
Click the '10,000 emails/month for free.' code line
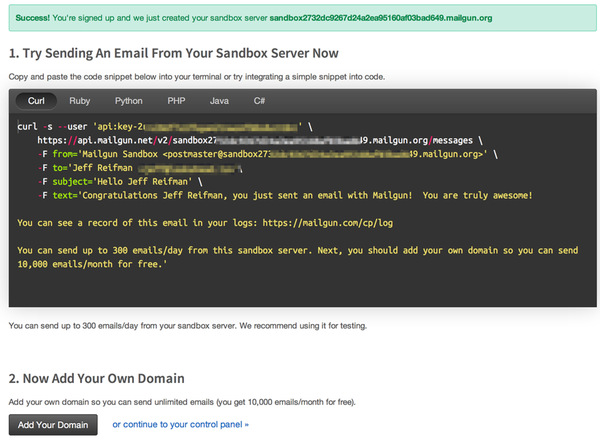(92, 264)
